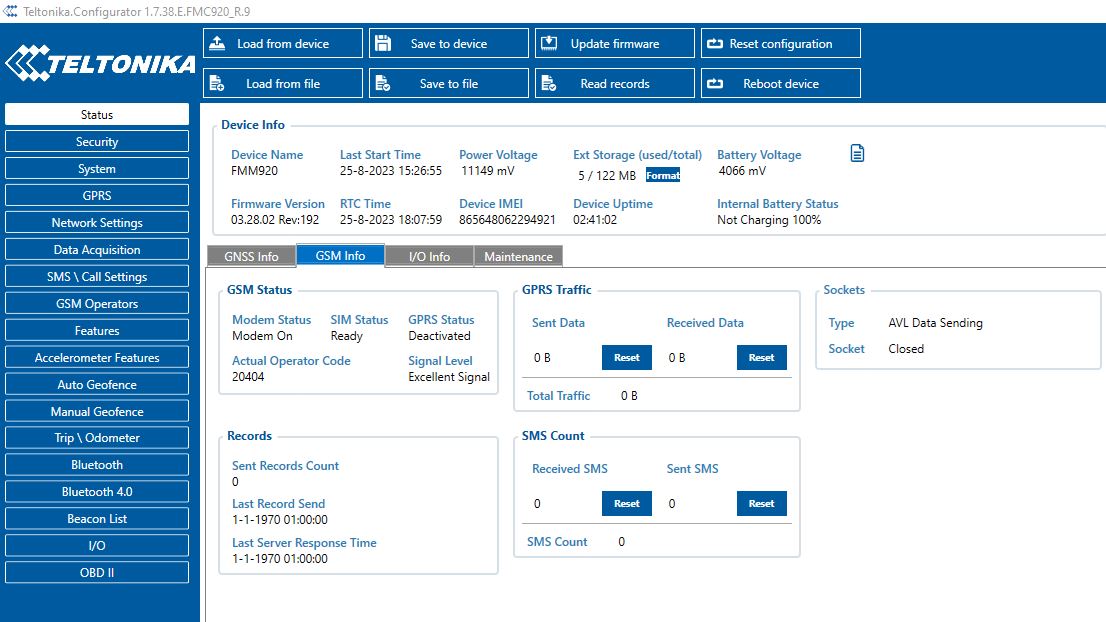Screen dimensions: 1106x622
Task: Open Accelerometer Features section
Action: (97, 357)
